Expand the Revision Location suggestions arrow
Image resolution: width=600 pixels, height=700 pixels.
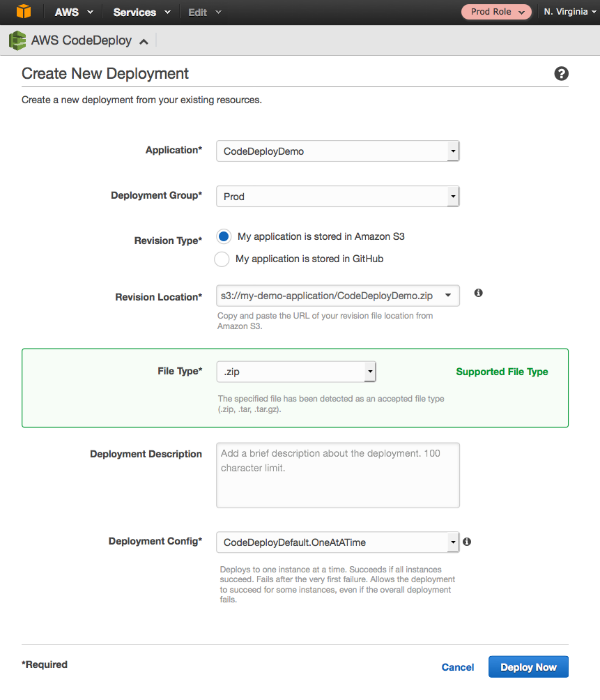448,296
